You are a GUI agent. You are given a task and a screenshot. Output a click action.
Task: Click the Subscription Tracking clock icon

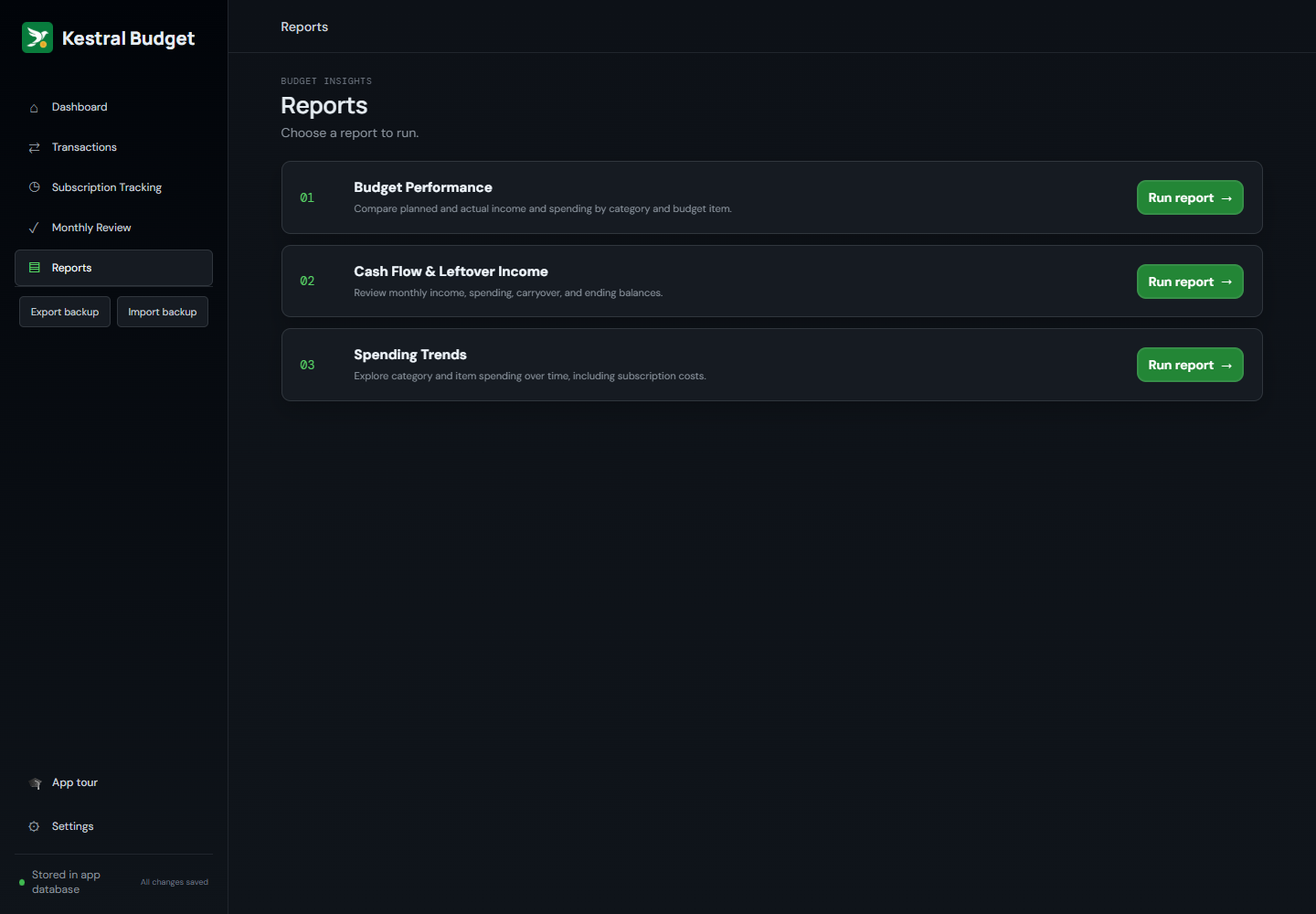point(34,187)
